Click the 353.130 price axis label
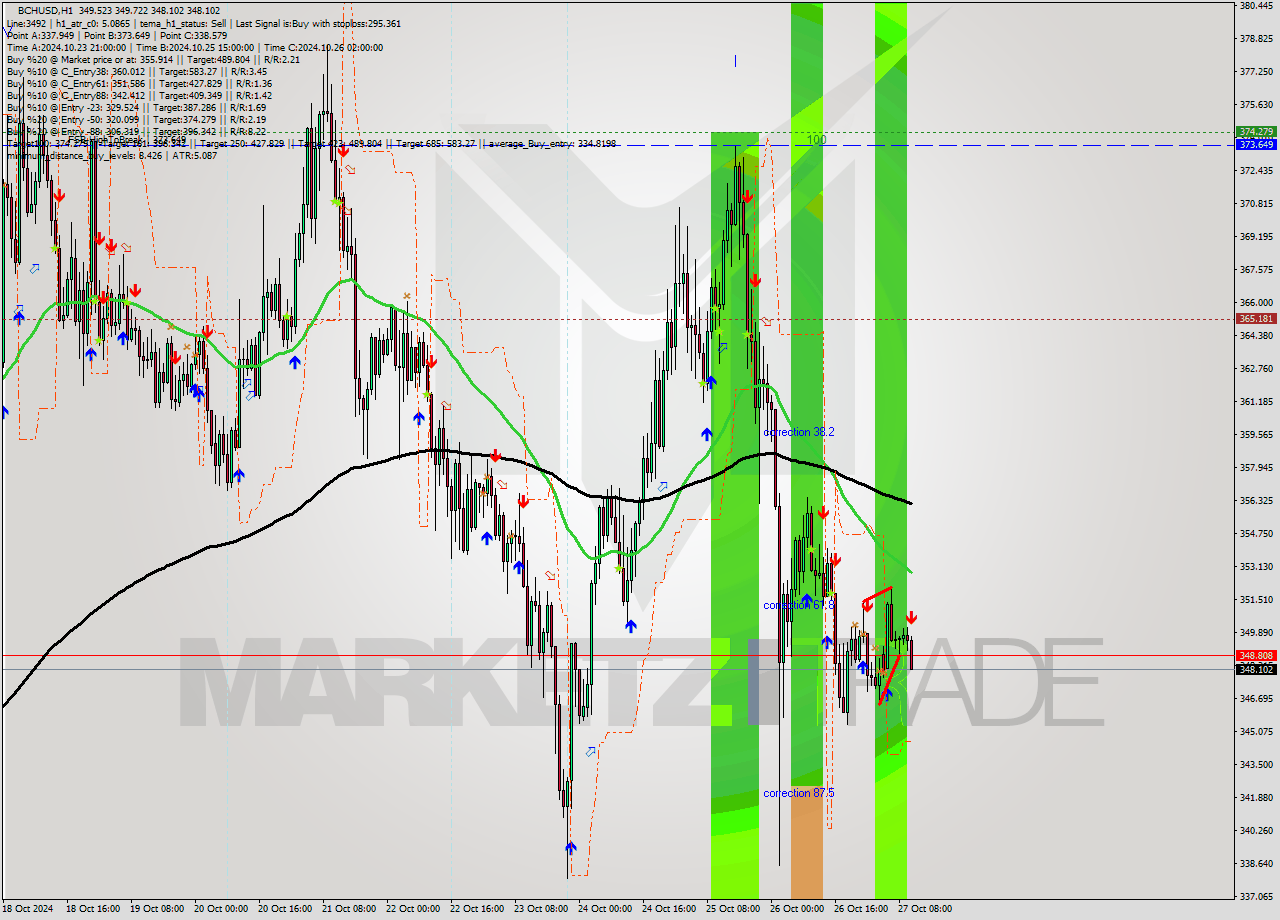Screen dimensions: 1280x920 [1256, 567]
